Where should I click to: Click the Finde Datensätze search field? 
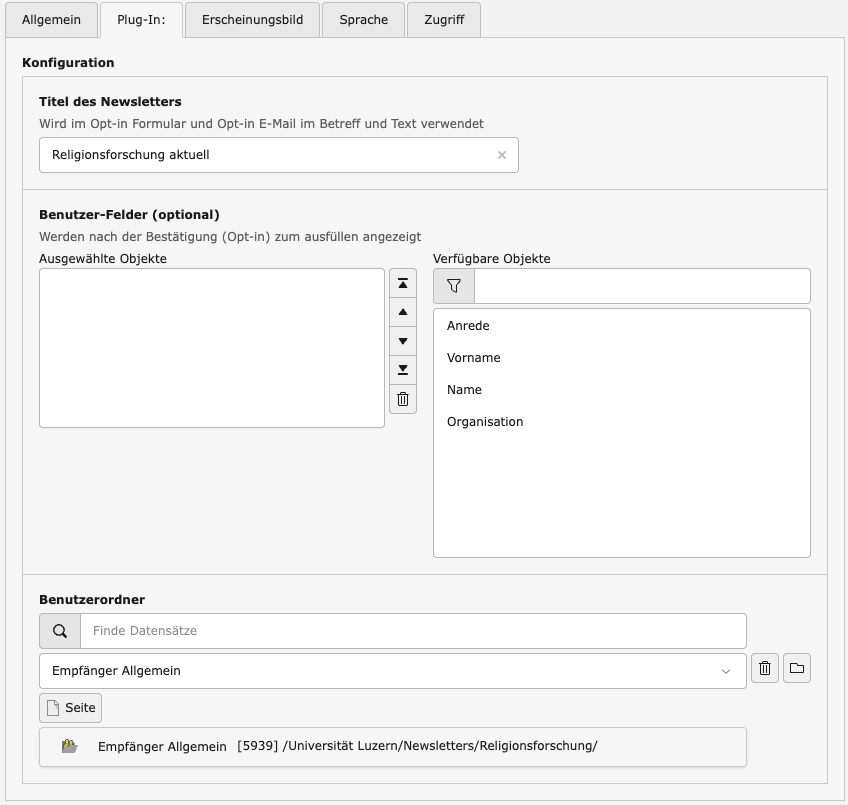pos(413,631)
